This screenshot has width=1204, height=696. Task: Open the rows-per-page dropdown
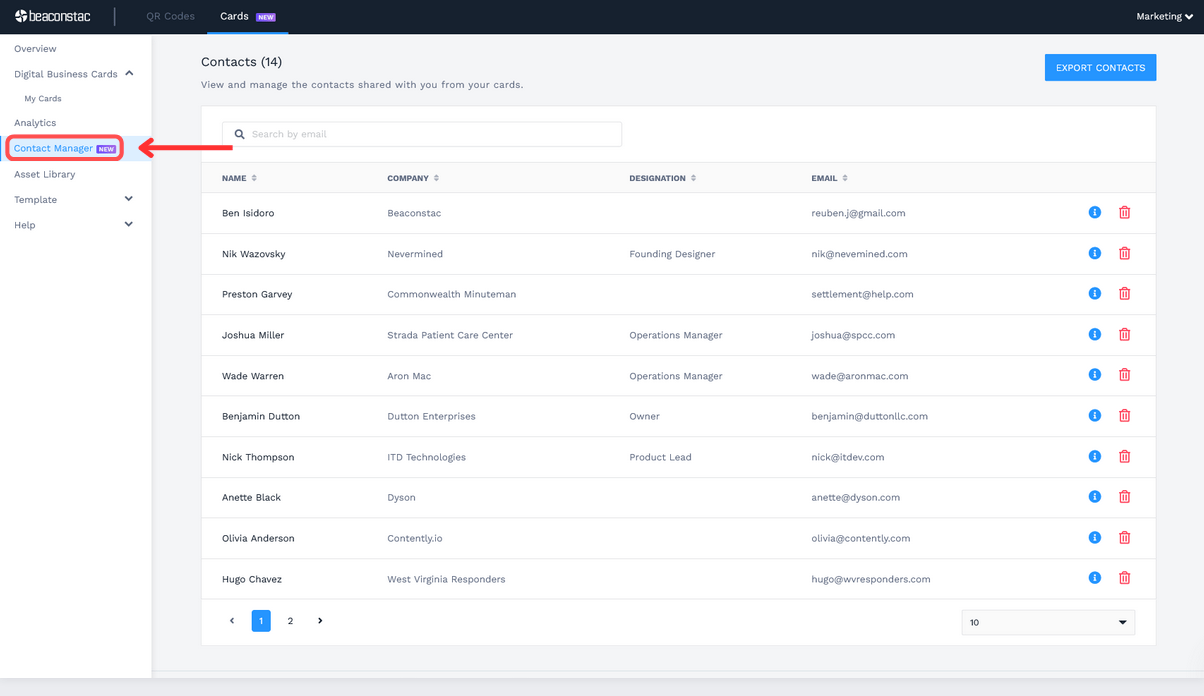click(1047, 621)
